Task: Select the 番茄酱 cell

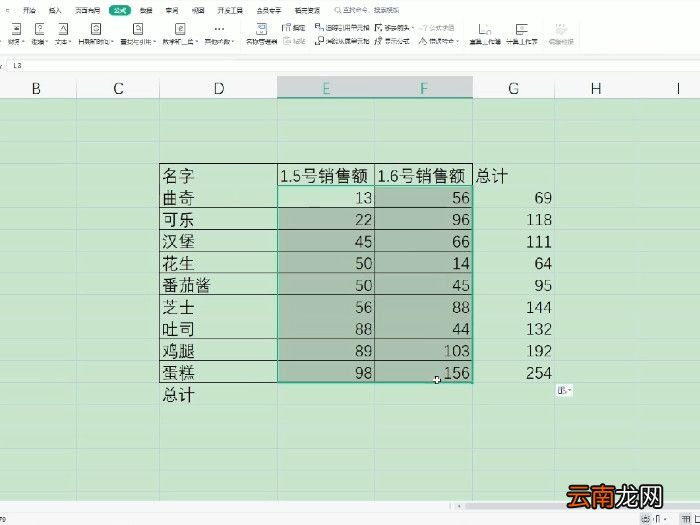Action: (218, 284)
